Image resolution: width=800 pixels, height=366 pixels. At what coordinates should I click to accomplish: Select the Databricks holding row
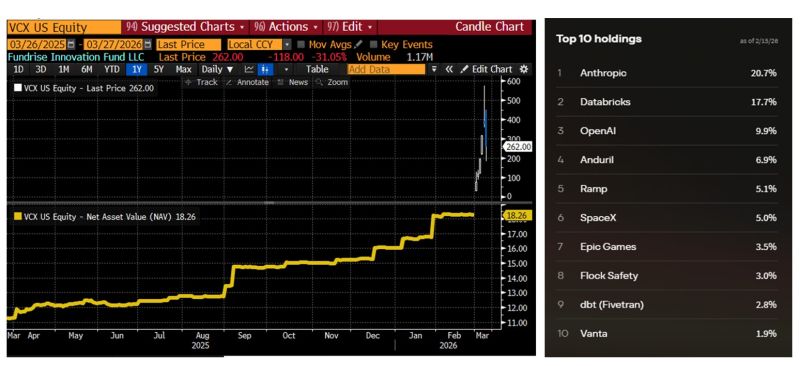[667, 102]
